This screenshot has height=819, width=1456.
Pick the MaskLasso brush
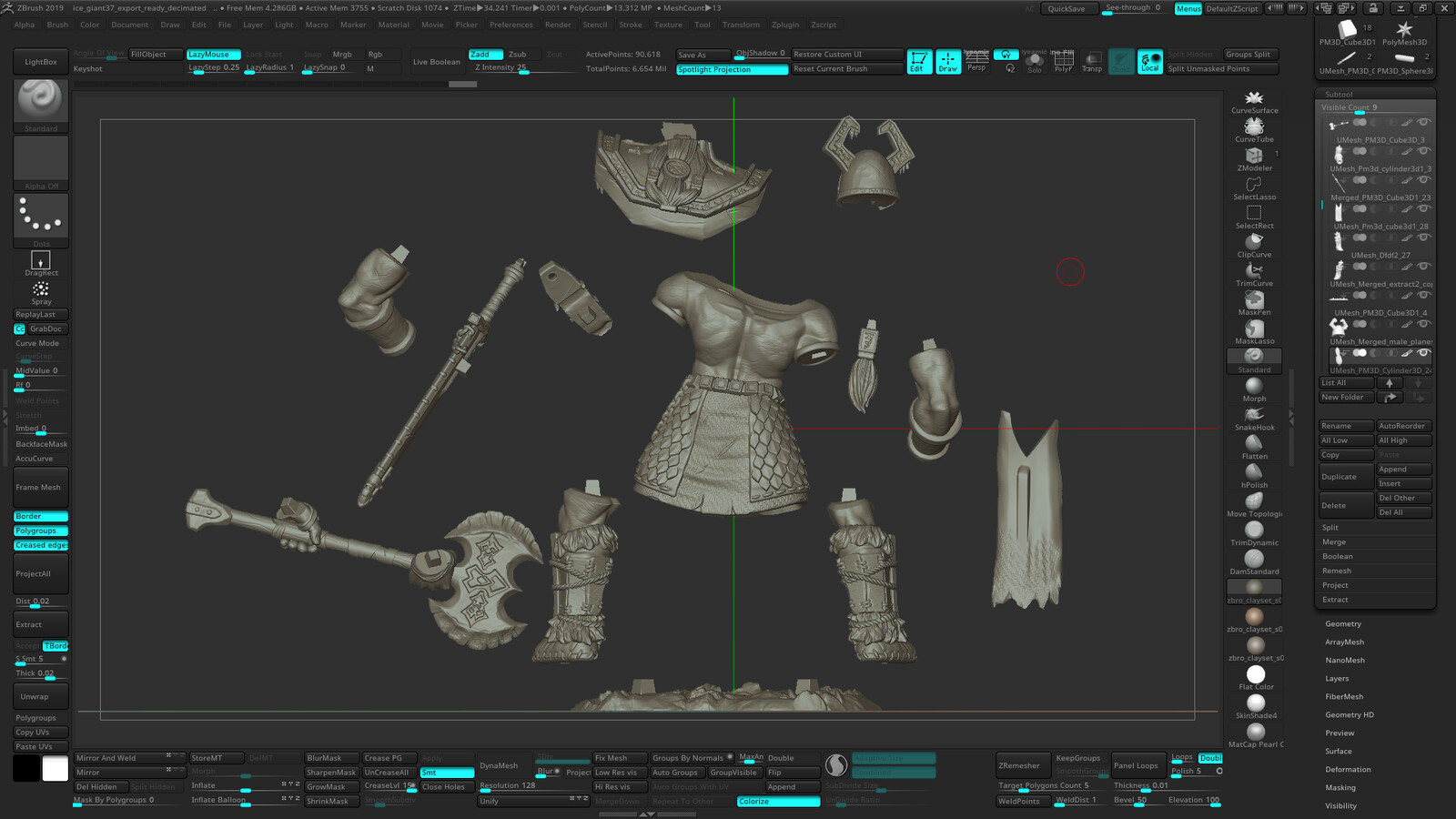[x=1254, y=331]
